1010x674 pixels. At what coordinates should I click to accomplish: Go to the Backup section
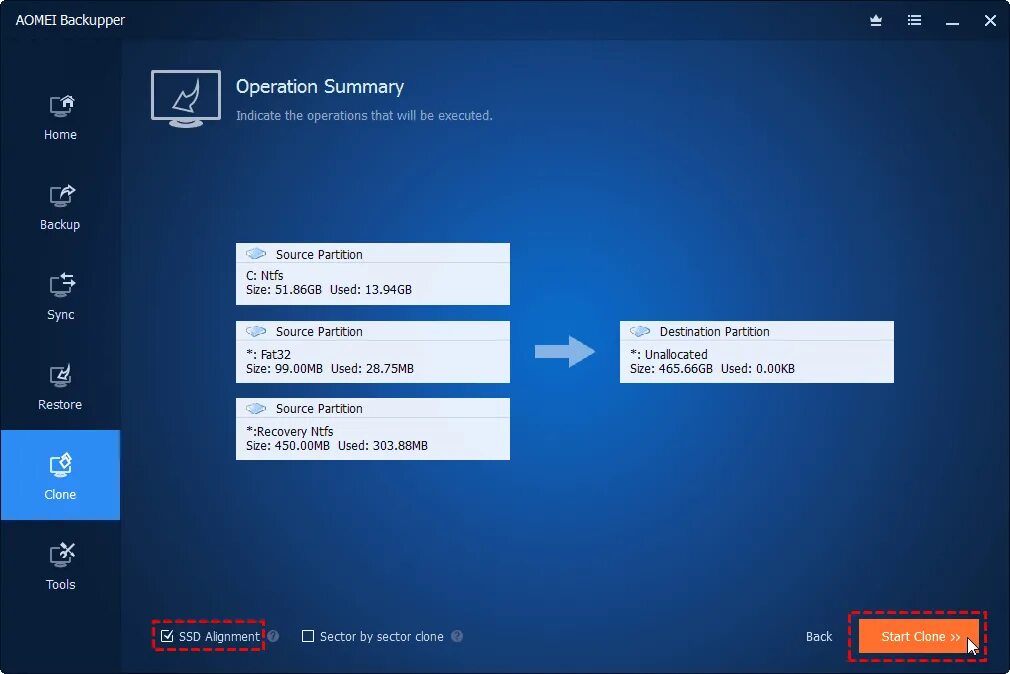61,207
